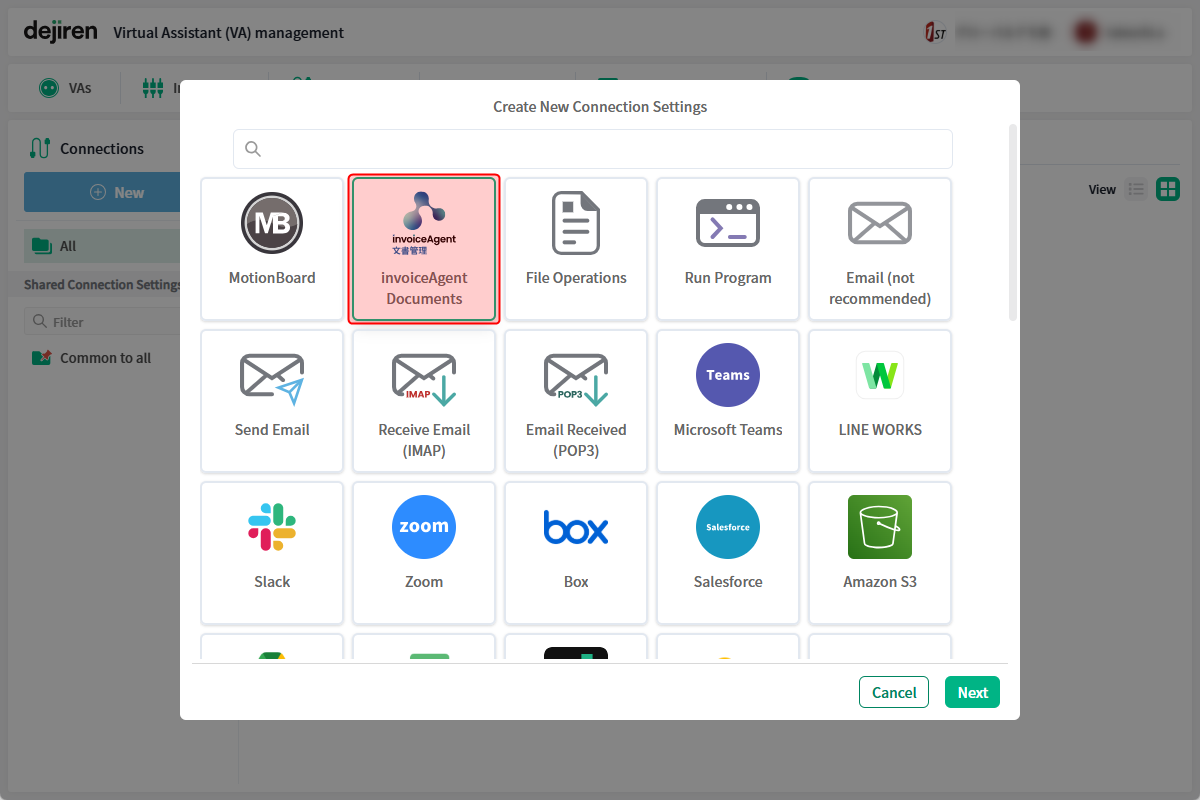Click the 'Shared Connection Settings' label
Viewport: 1200px width, 800px height.
click(x=102, y=285)
